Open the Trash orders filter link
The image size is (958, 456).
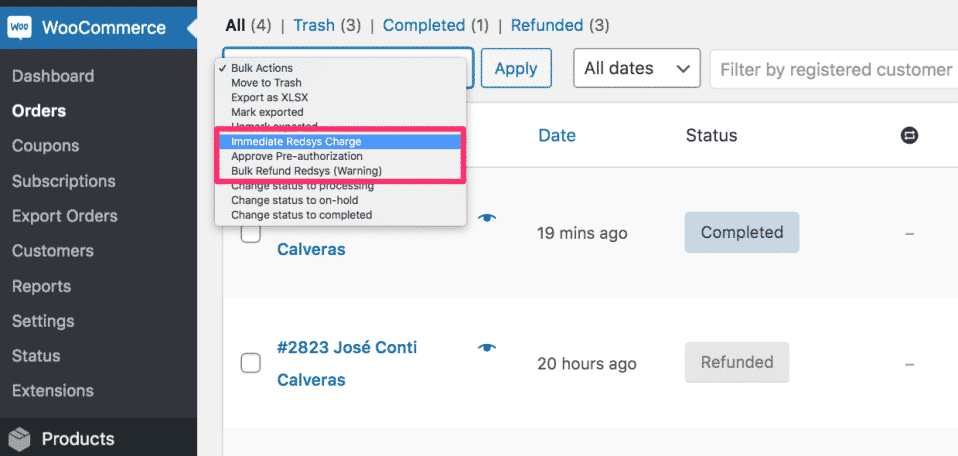tap(314, 26)
